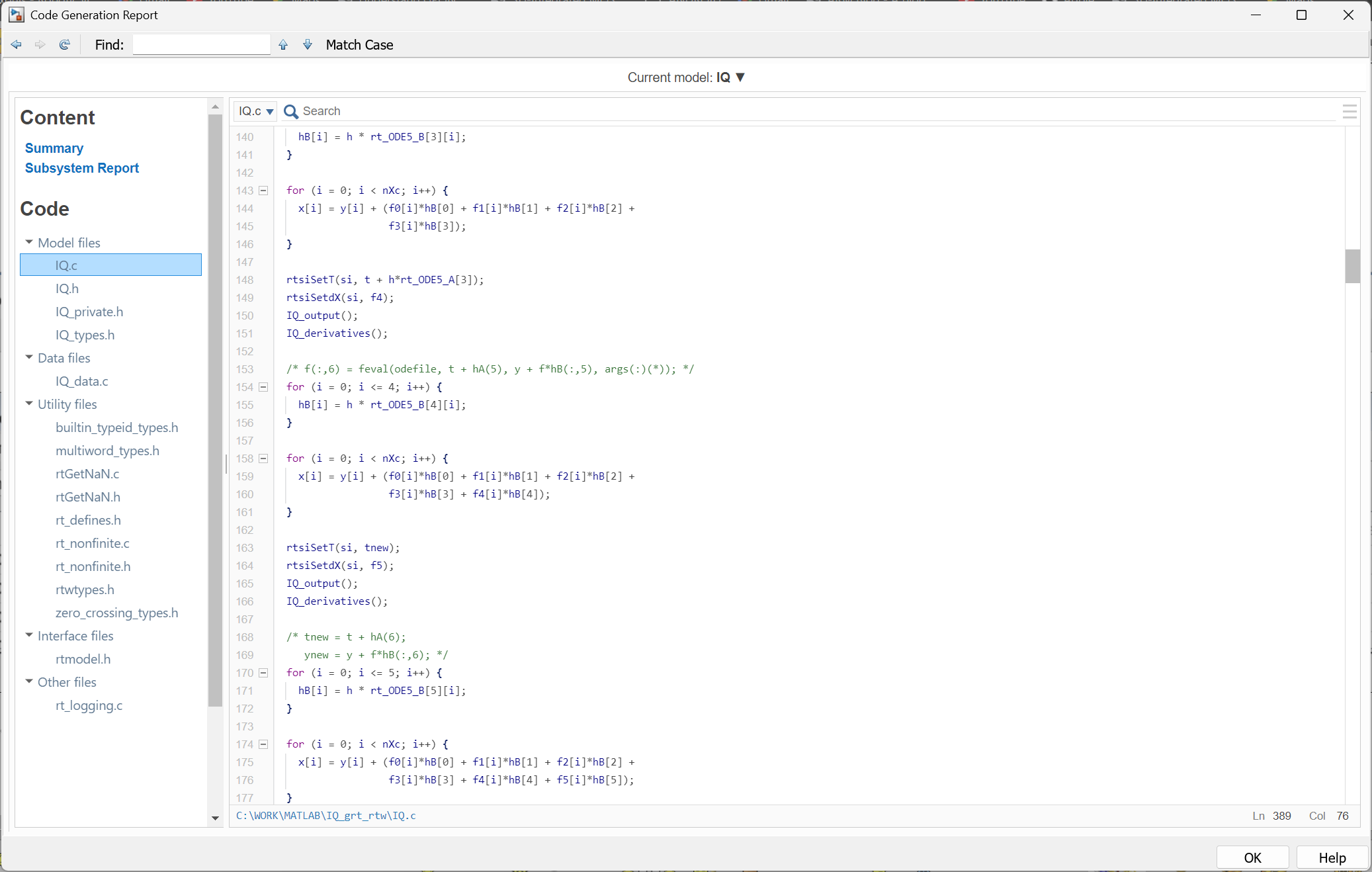Collapse the Model files tree group
The width and height of the screenshot is (1372, 872).
click(29, 242)
